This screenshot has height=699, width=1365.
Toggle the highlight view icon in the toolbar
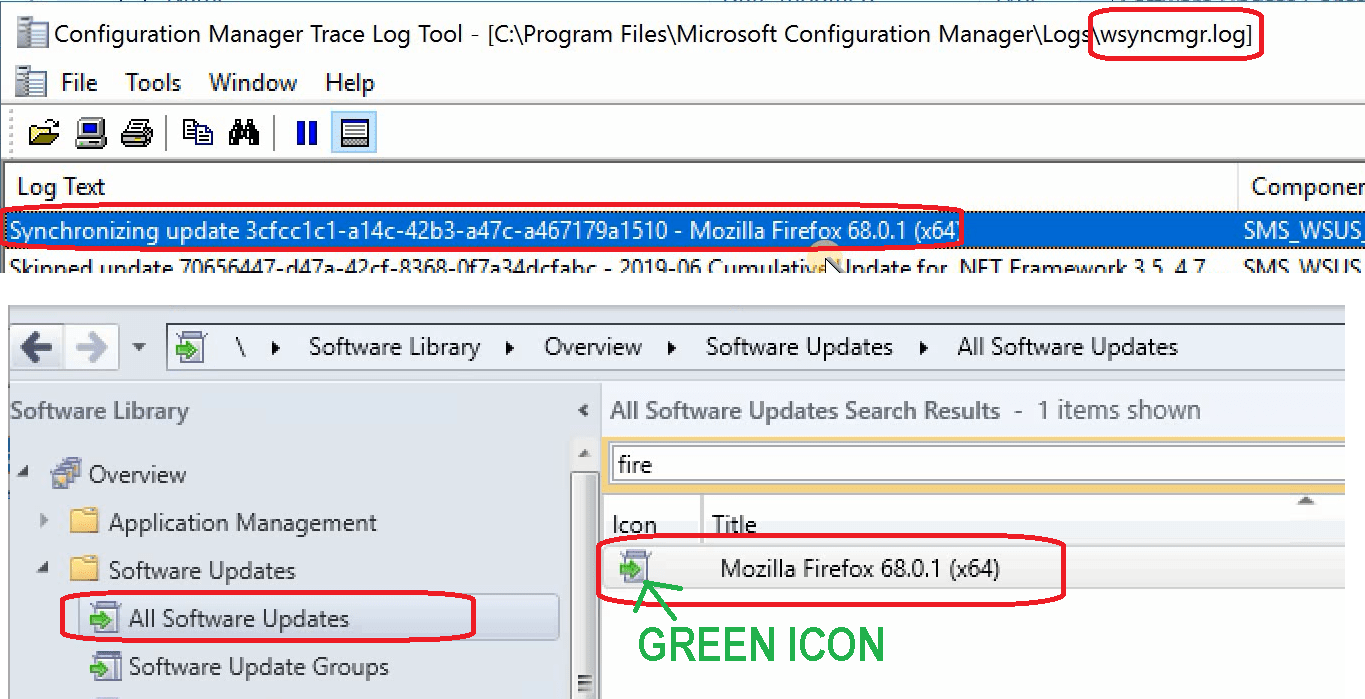tap(354, 131)
